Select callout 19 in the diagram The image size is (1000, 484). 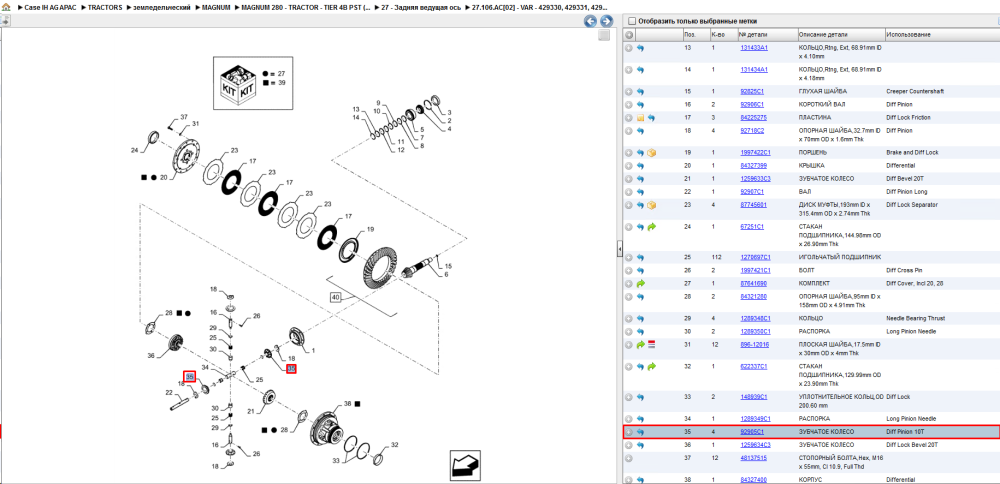coord(370,229)
